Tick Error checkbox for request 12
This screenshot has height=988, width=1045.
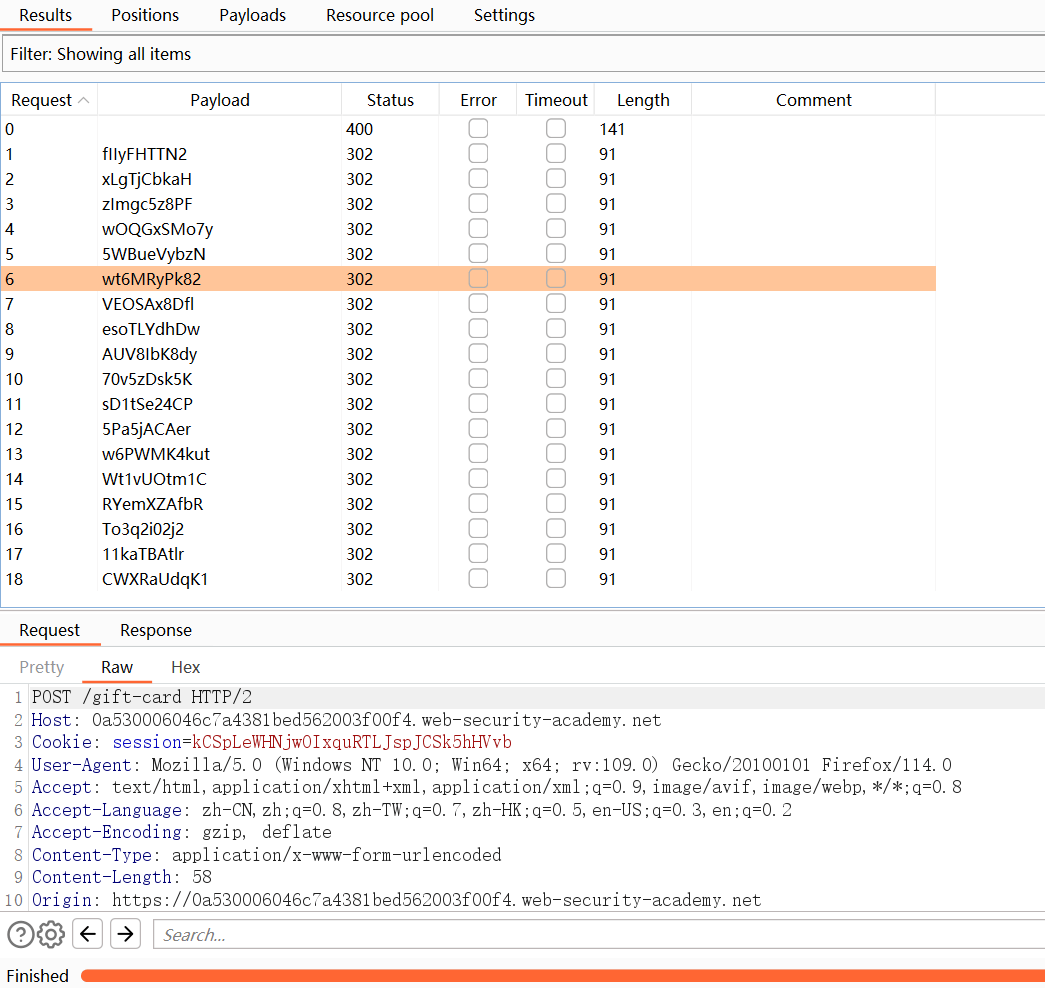tap(479, 429)
